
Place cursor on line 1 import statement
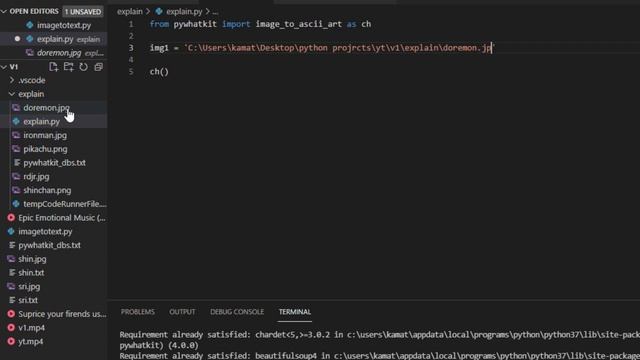pyautogui.click(x=260, y=24)
